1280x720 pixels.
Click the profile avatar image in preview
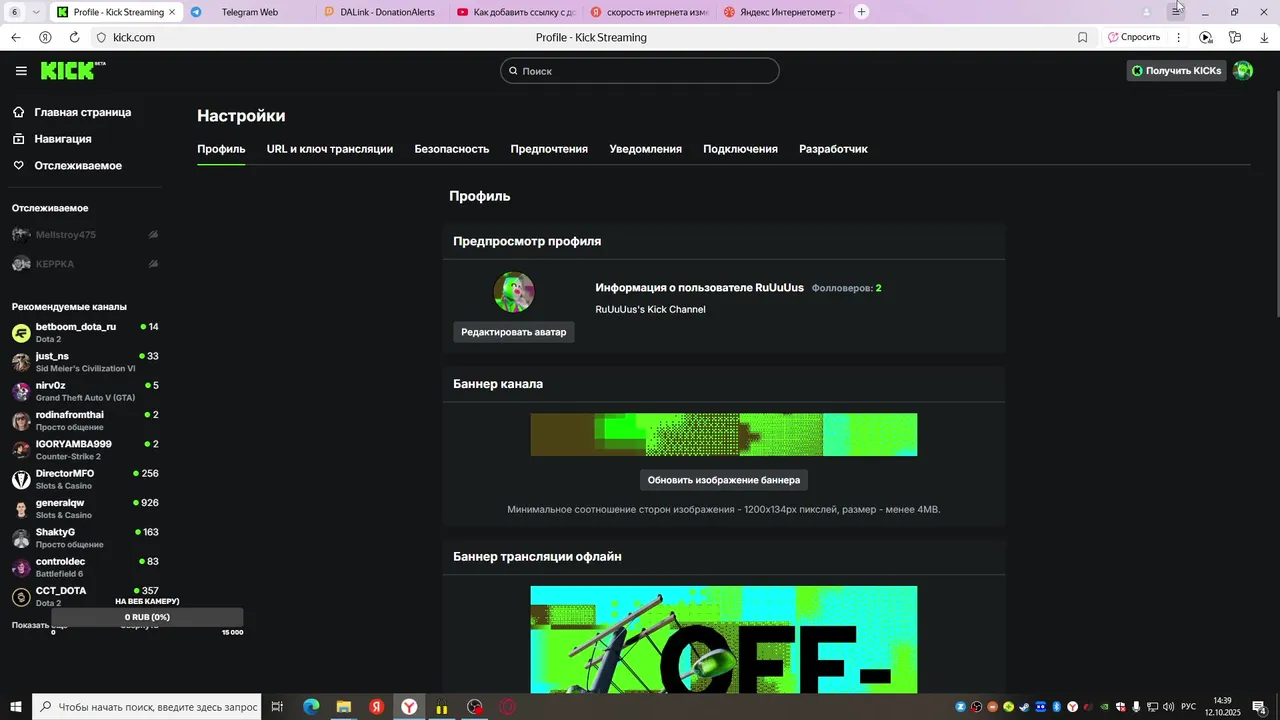pos(514,293)
